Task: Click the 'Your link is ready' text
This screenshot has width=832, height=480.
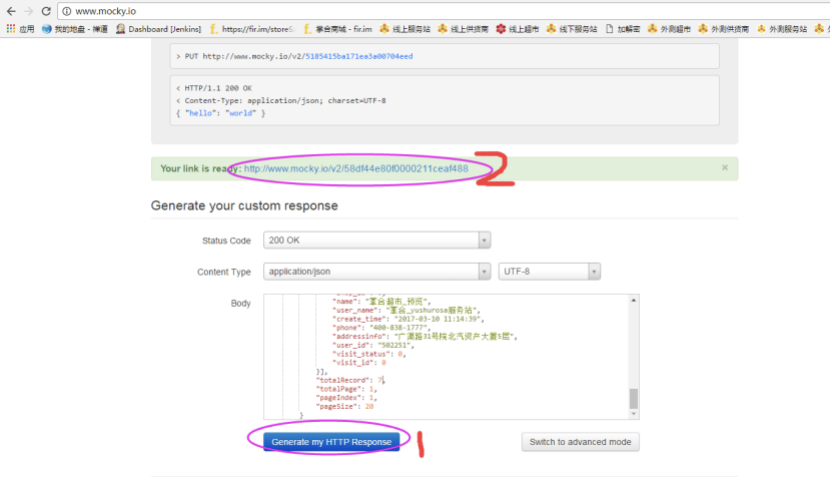Action: pos(201,169)
